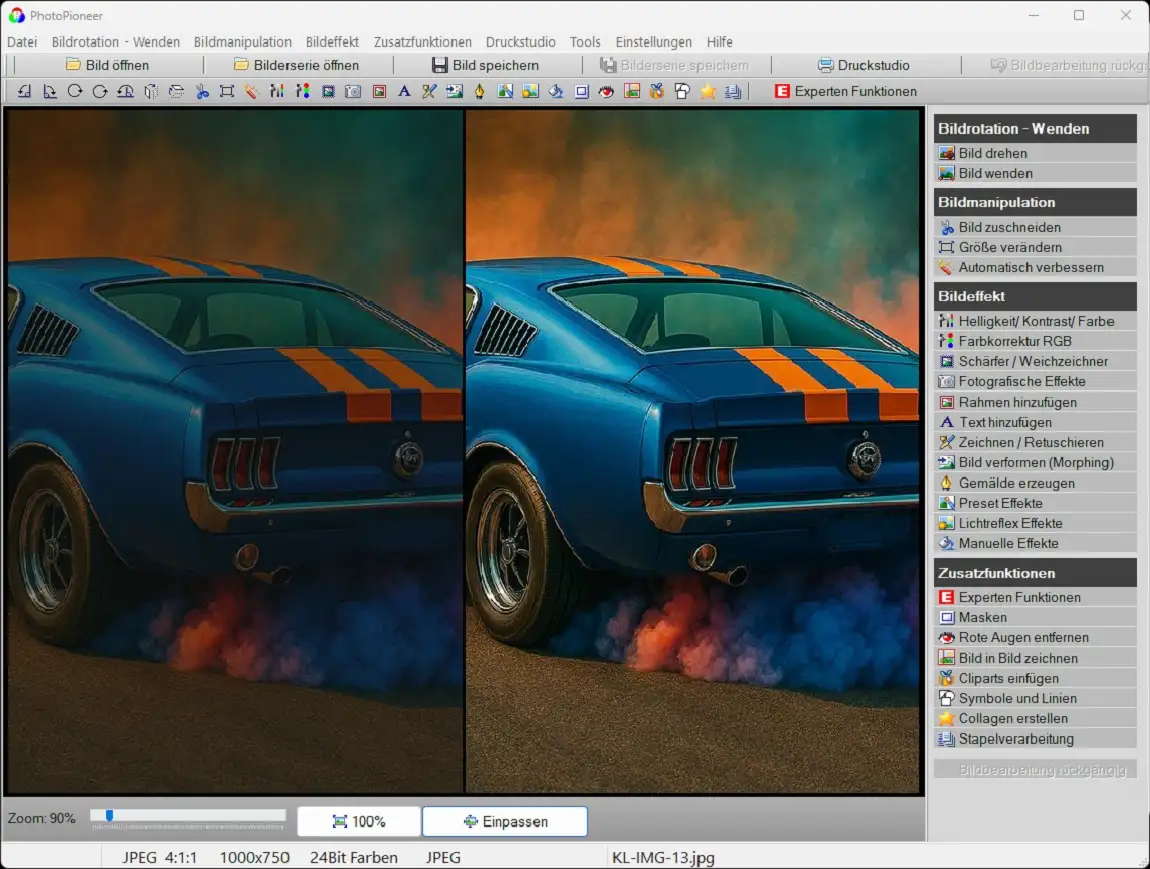Expand the Zusatzfunktionen menu in the menu bar
Image resolution: width=1150 pixels, height=869 pixels.
pos(422,42)
